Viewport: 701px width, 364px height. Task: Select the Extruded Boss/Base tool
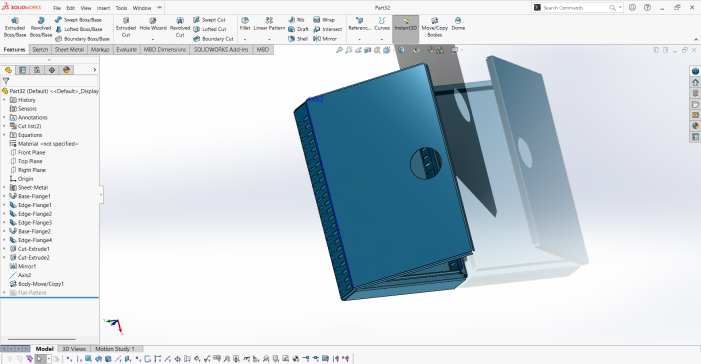click(15, 27)
